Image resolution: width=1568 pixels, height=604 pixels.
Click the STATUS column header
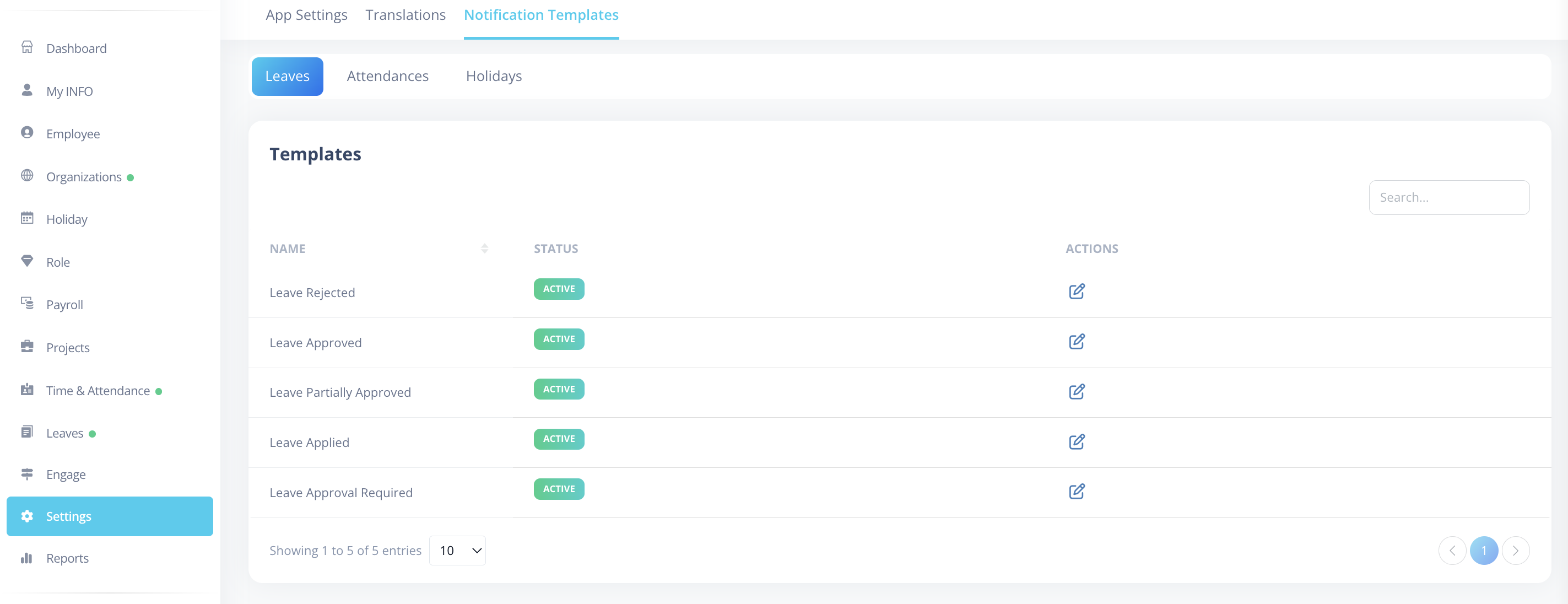pos(556,249)
